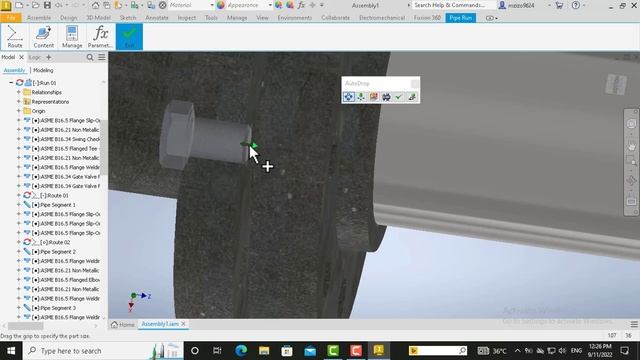The width and height of the screenshot is (640, 360).
Task: Open the Model browser hamburger menu
Action: (x=102, y=58)
